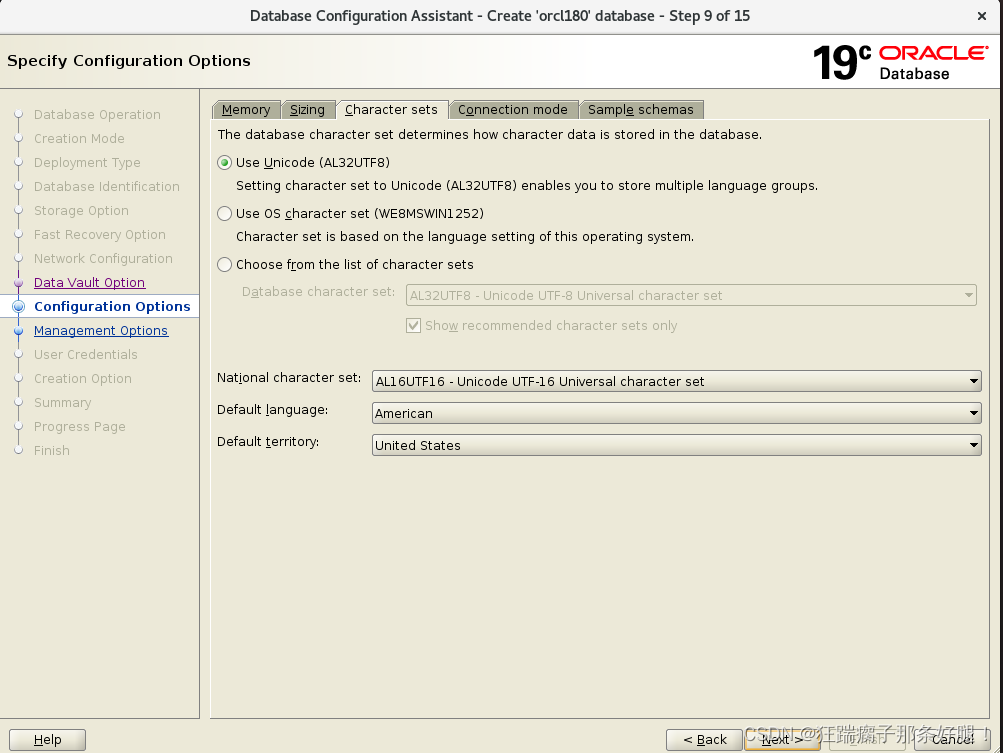1003x753 pixels.
Task: Open the Sample schemas tab
Action: 641,110
